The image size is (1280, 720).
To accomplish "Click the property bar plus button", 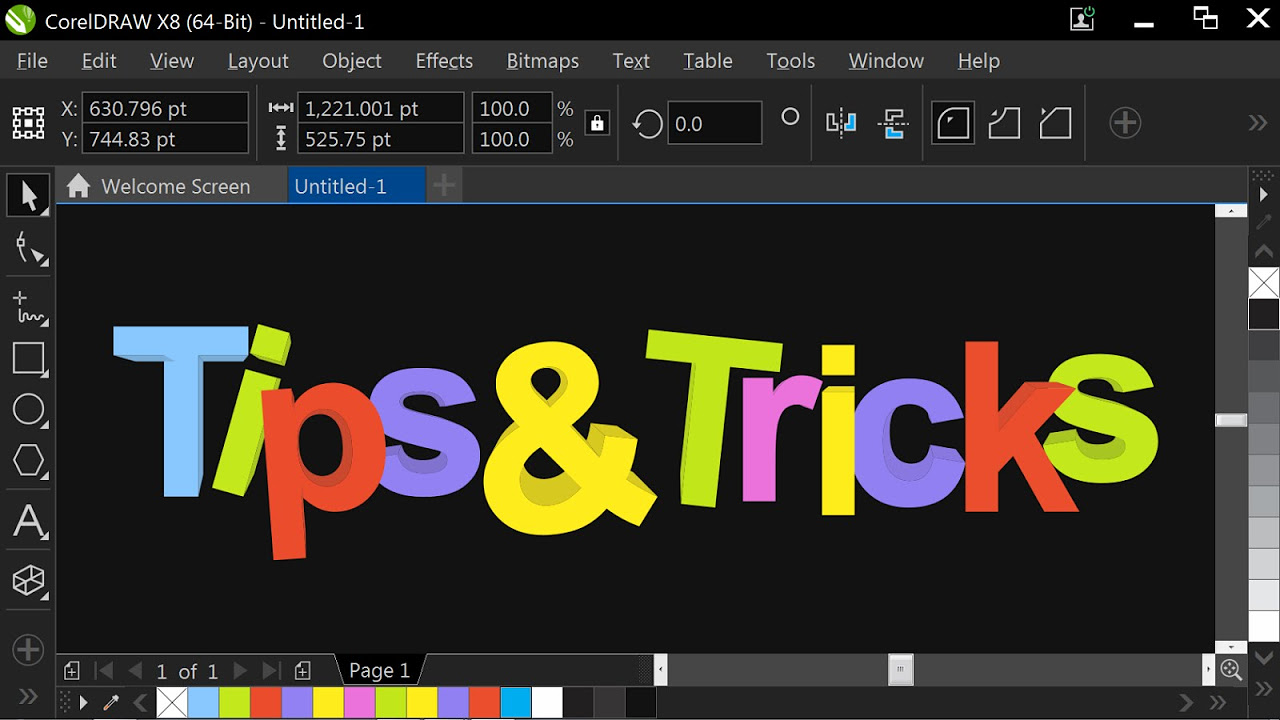I will (x=1125, y=123).
